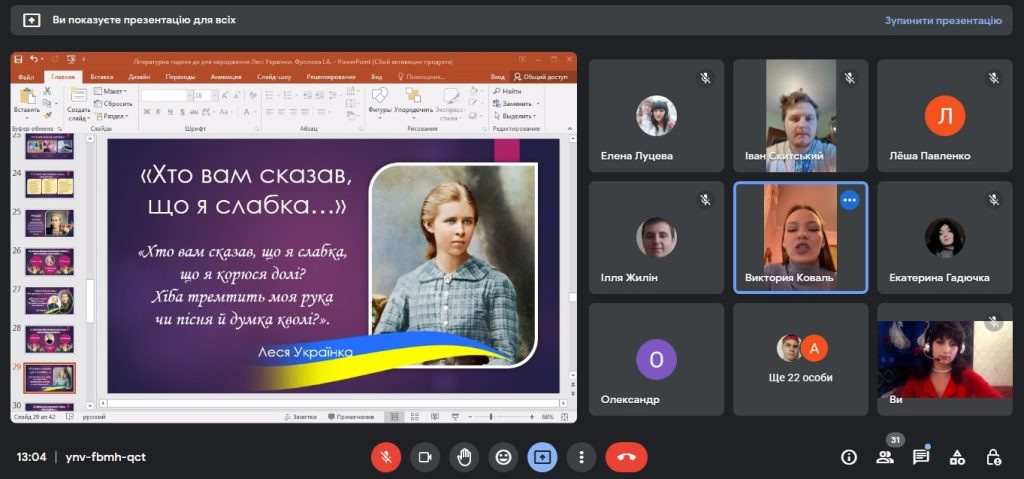Open the chat with everyone panel
Viewport: 1024px width, 479px height.
click(921, 457)
